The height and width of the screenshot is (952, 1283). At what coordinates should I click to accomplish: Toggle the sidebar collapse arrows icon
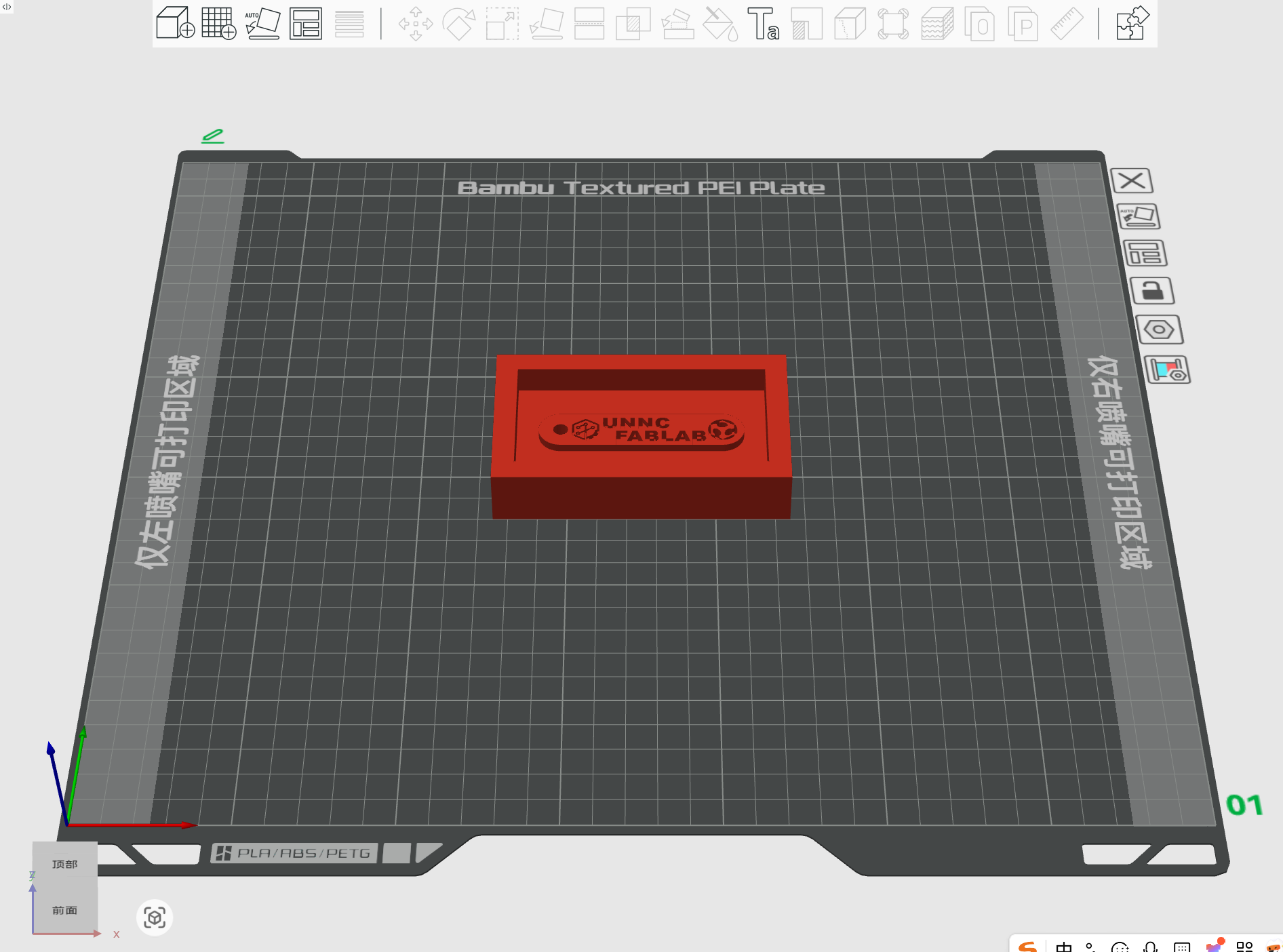coord(7,6)
